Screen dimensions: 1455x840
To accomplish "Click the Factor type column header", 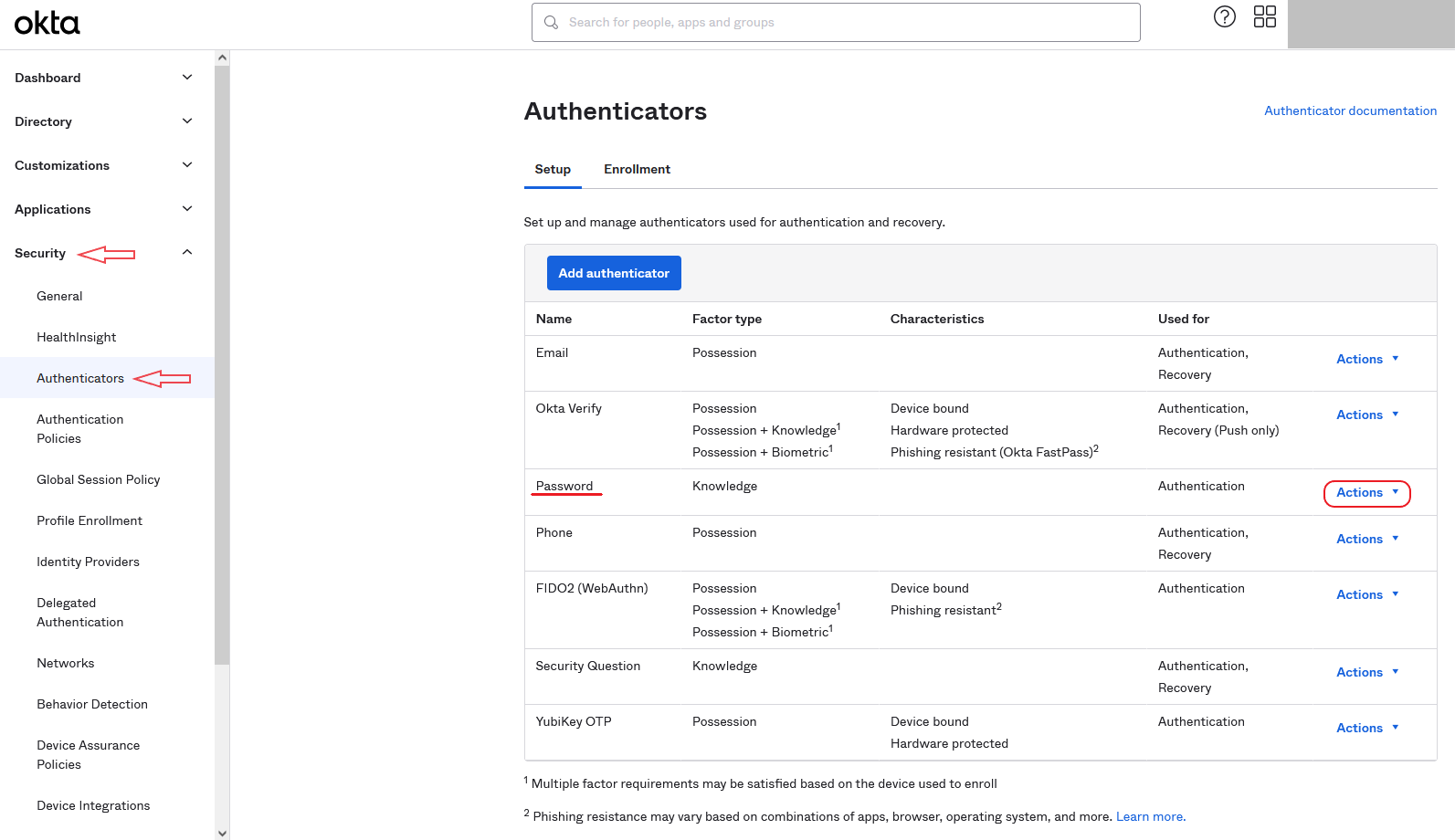I will 727,319.
